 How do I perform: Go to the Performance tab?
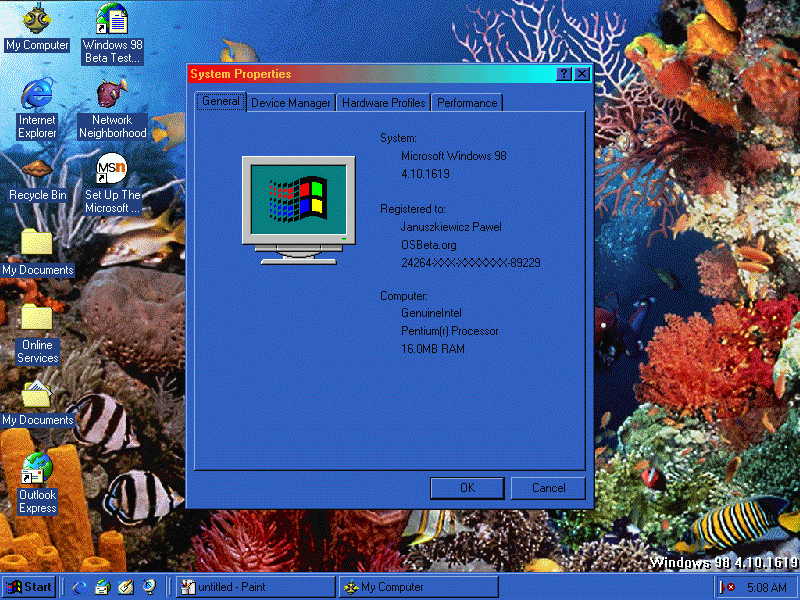click(467, 103)
